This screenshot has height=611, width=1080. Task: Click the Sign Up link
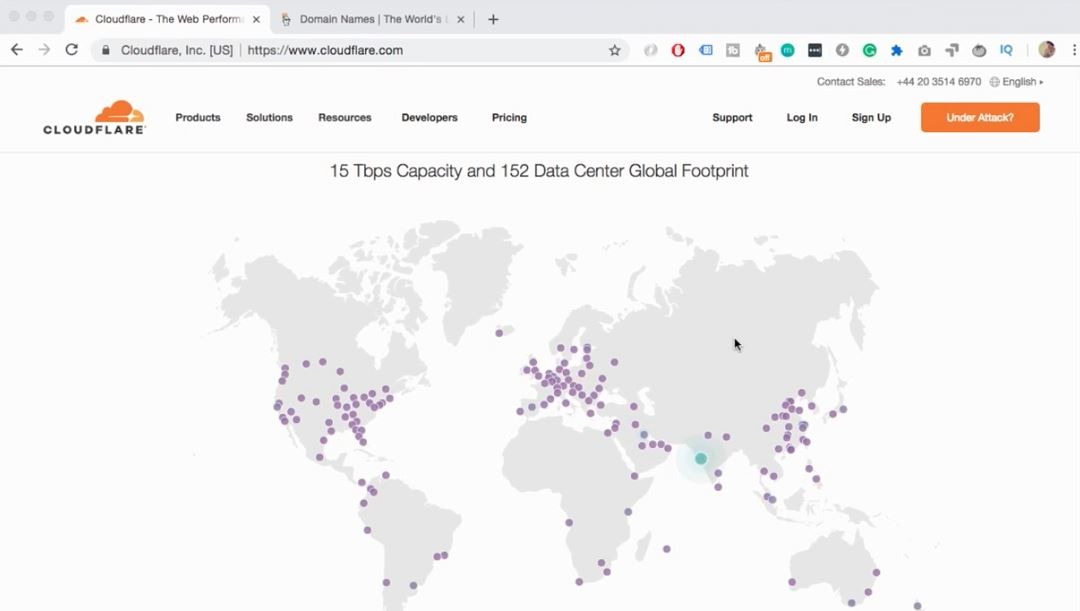pos(871,117)
